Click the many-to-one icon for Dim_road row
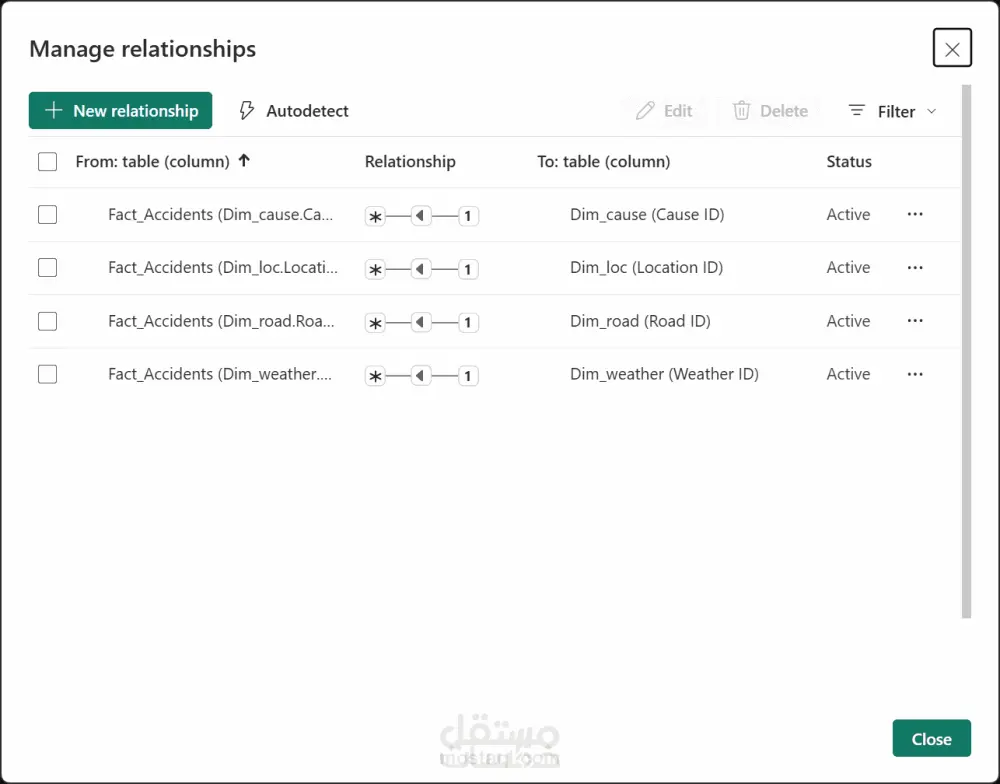 click(422, 322)
